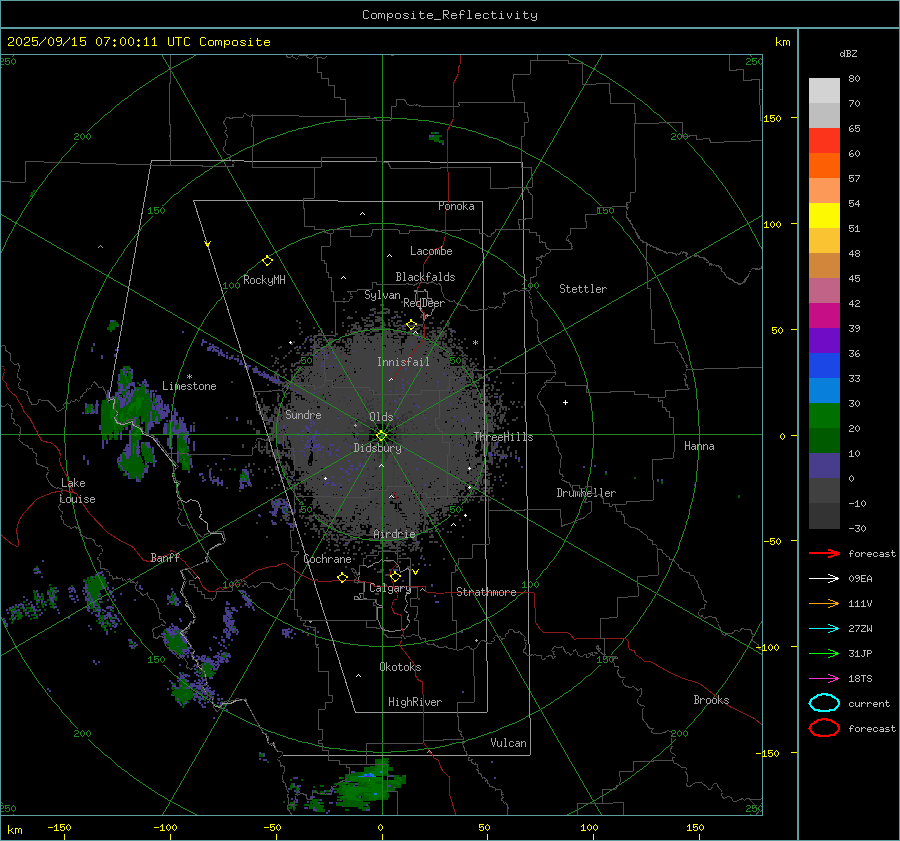Click the Vulcan map label
This screenshot has height=841, width=900.
pyautogui.click(x=508, y=743)
